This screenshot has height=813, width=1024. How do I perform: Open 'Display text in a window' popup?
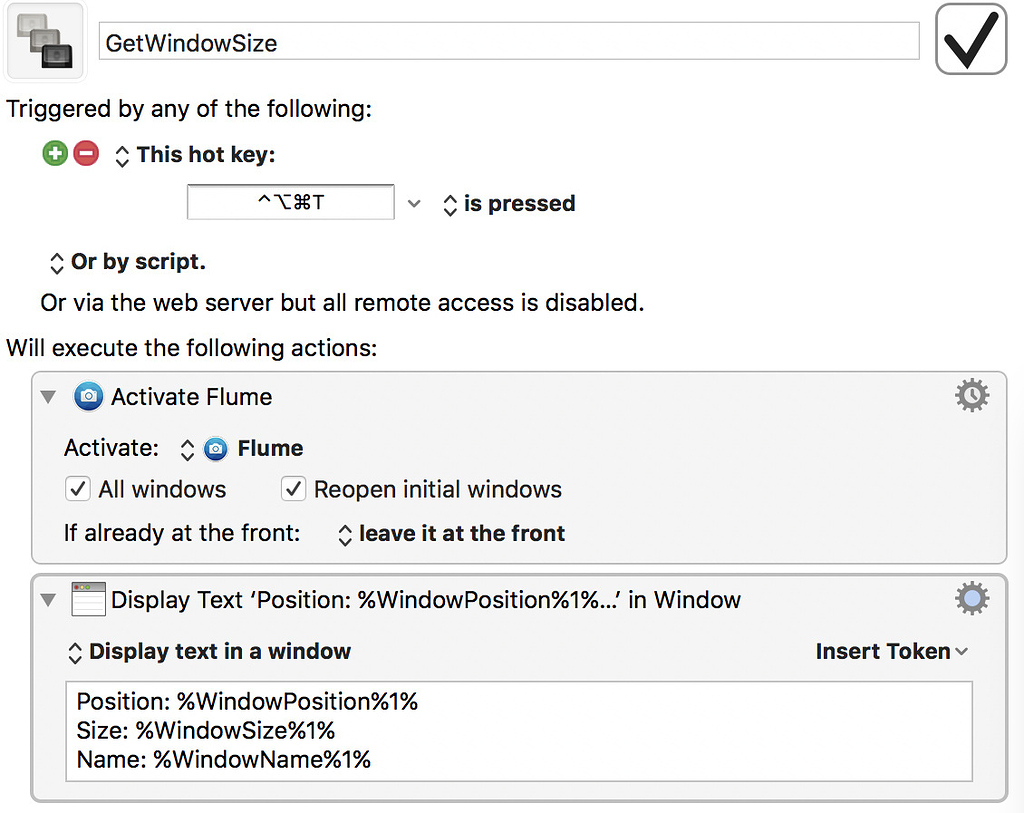(209, 652)
